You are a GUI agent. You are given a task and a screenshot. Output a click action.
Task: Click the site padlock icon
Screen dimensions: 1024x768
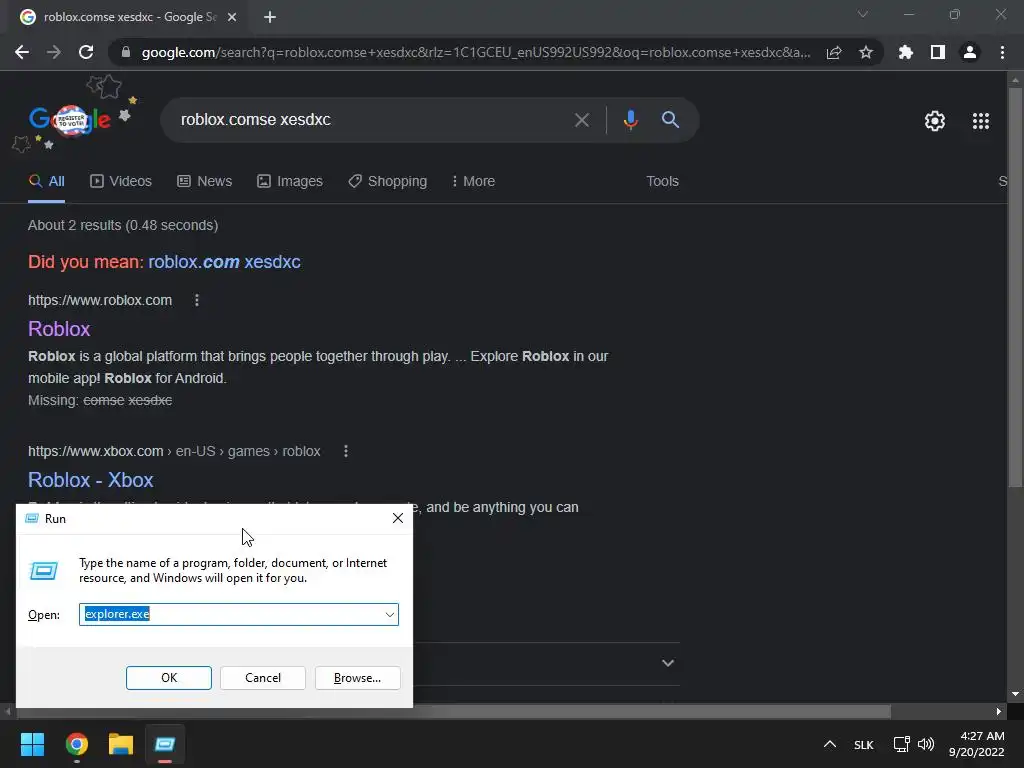(x=126, y=52)
